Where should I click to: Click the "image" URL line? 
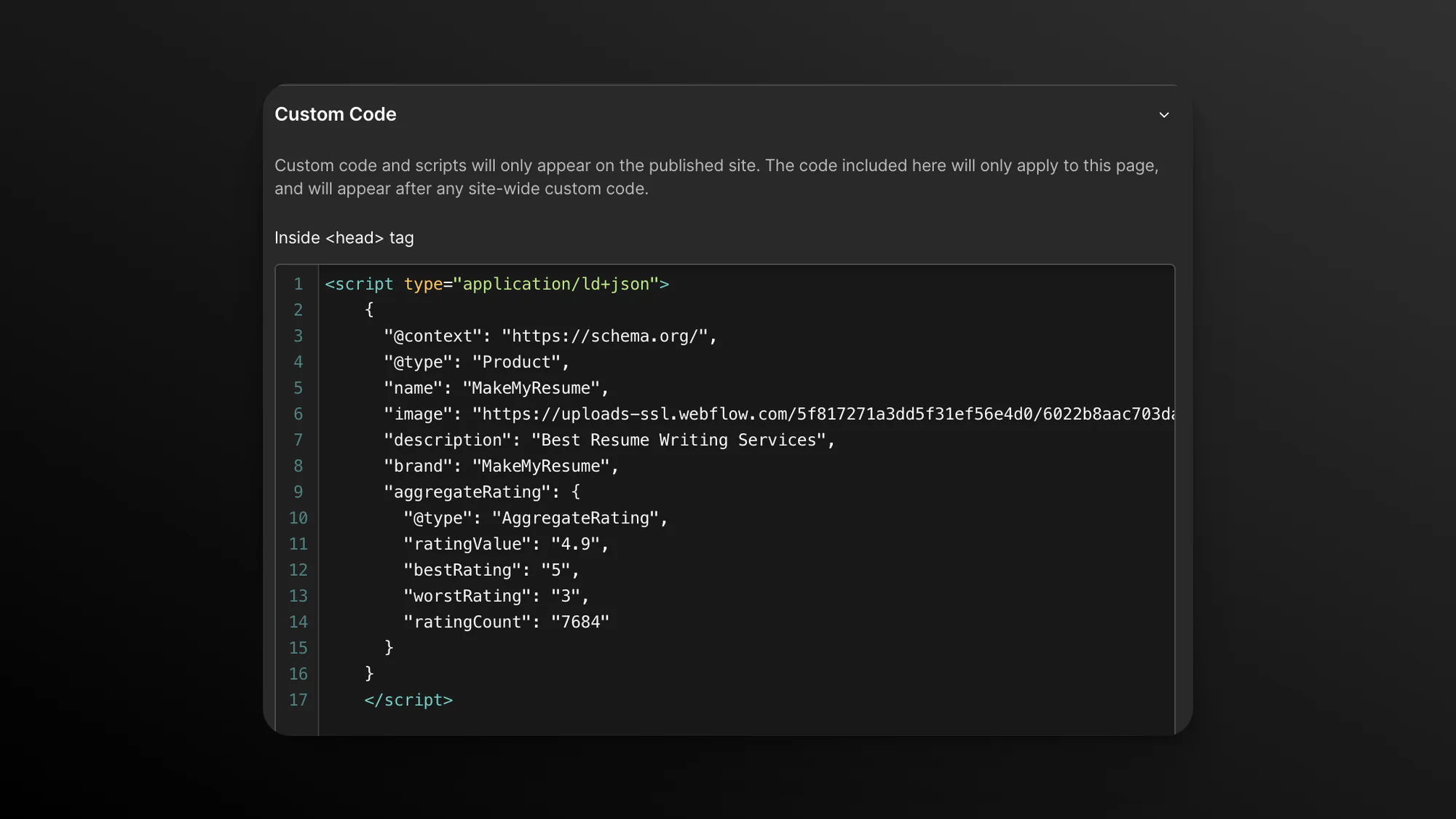(x=779, y=414)
